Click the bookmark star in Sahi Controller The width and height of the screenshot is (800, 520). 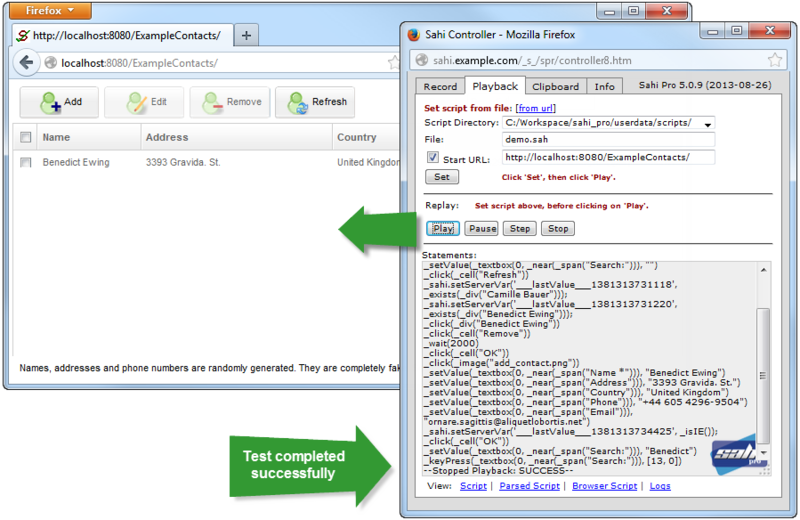[774, 60]
